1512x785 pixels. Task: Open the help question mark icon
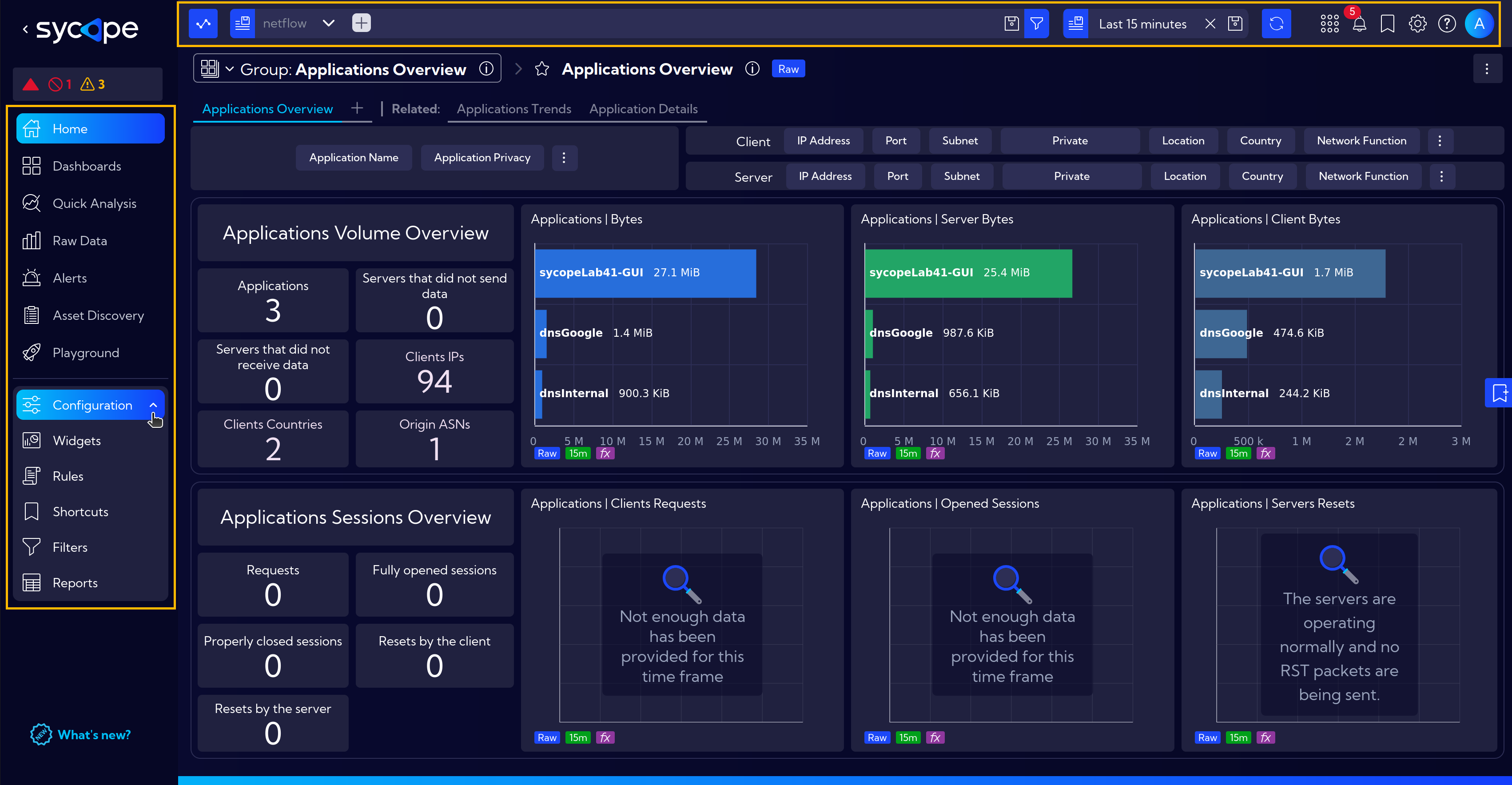(x=1447, y=24)
